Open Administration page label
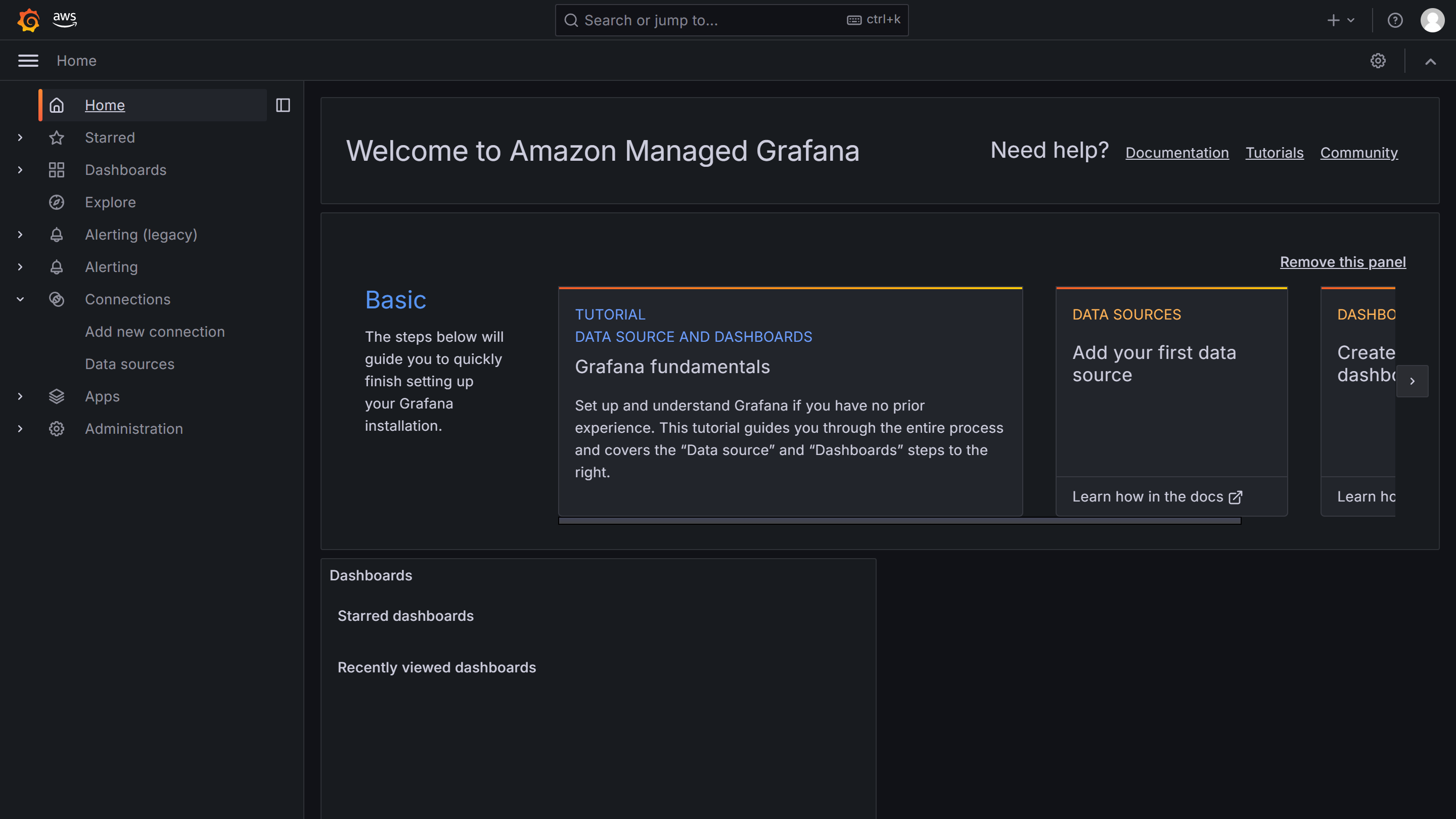The image size is (1456, 819). (x=134, y=428)
